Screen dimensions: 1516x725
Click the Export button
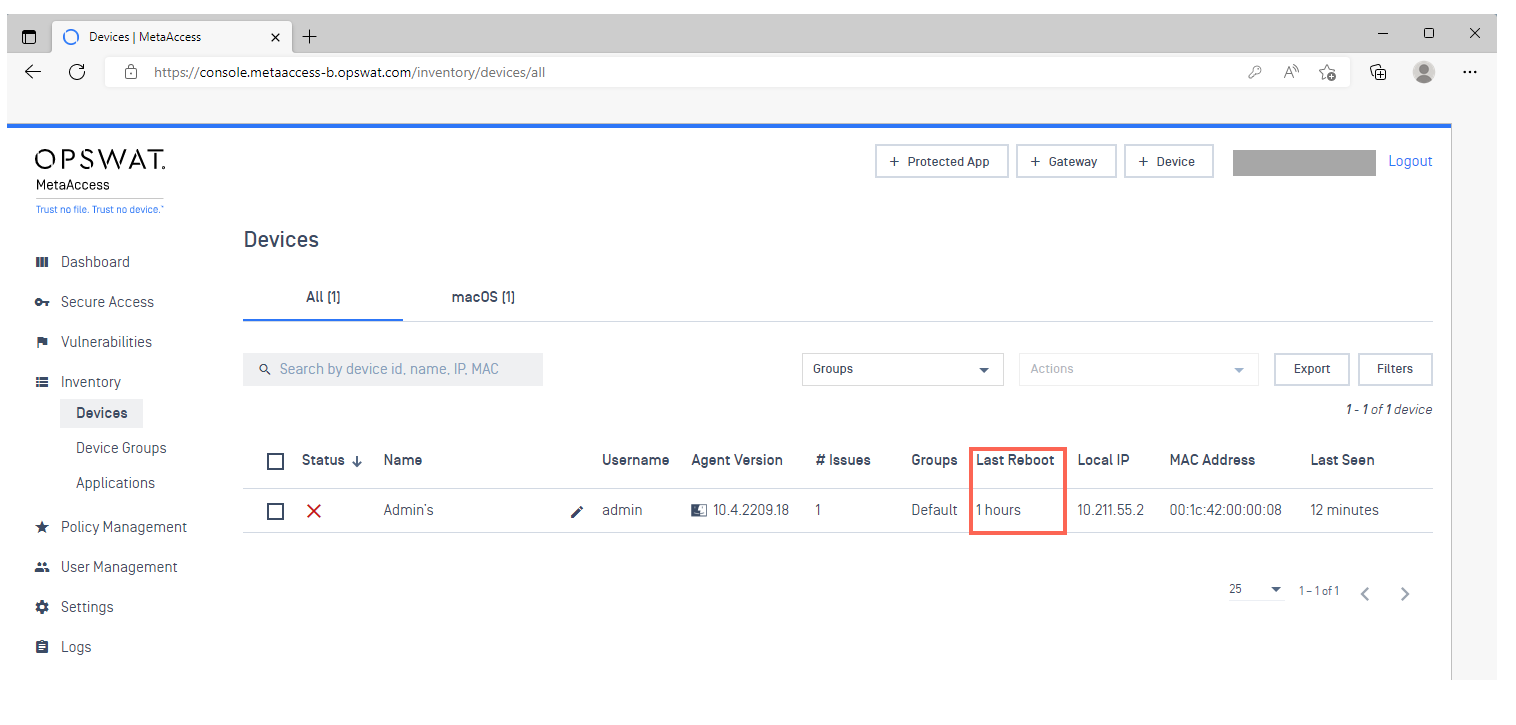click(1312, 369)
